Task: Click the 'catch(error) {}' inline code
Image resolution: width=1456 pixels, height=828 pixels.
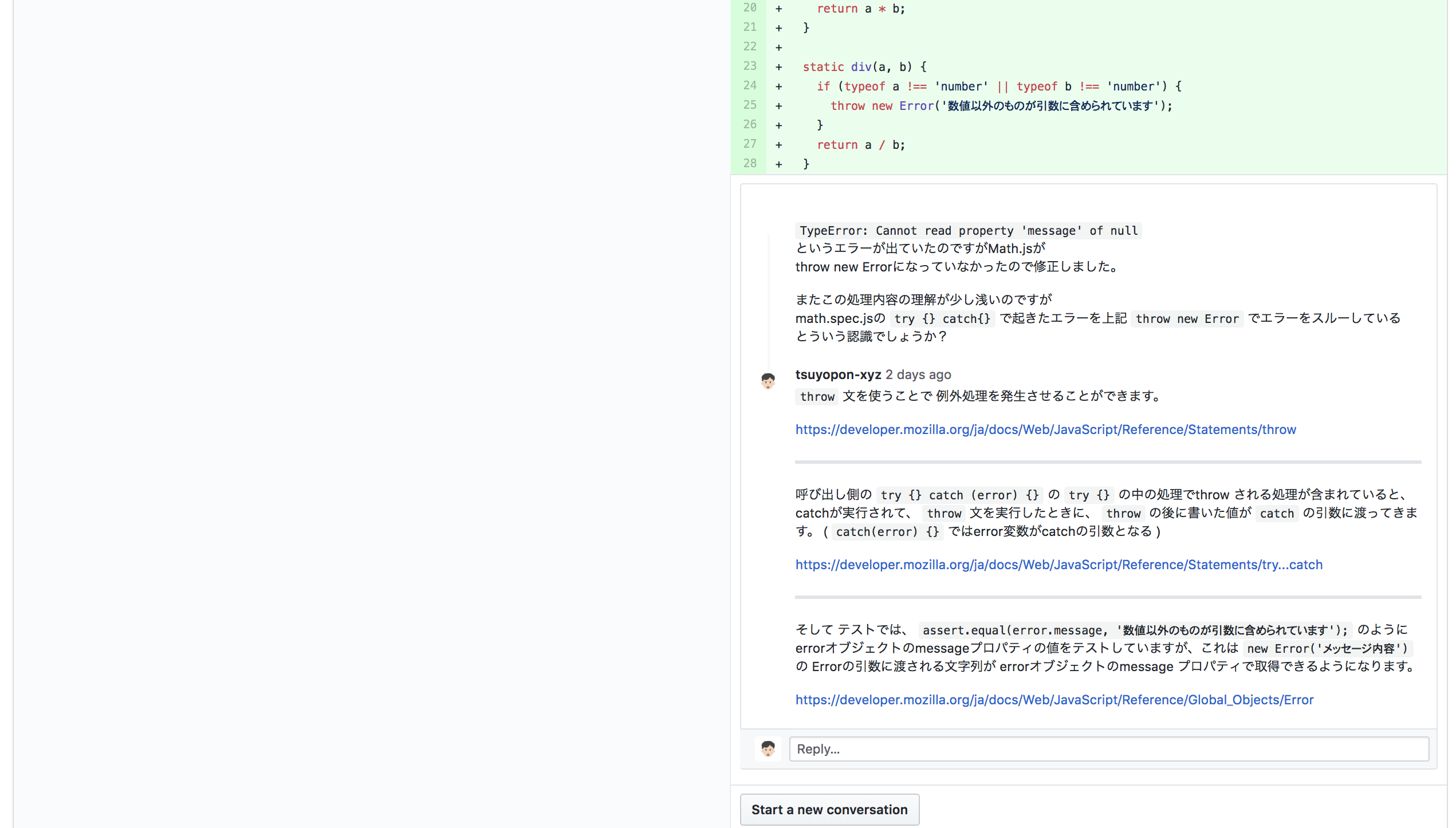Action: tap(887, 532)
